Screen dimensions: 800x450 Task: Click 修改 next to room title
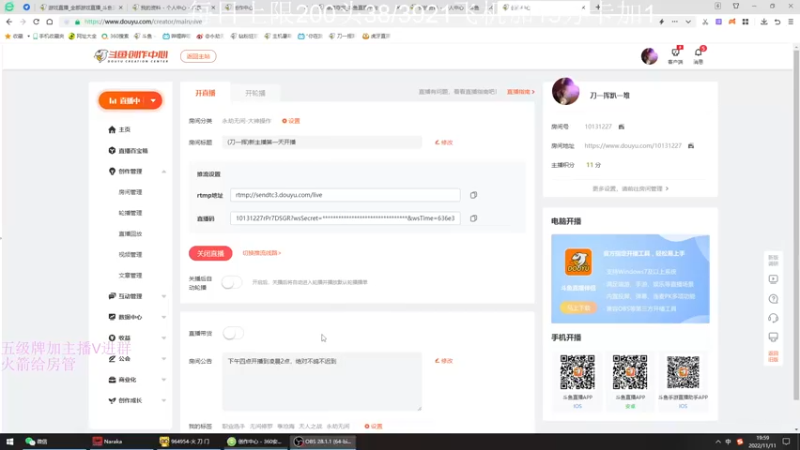444,142
